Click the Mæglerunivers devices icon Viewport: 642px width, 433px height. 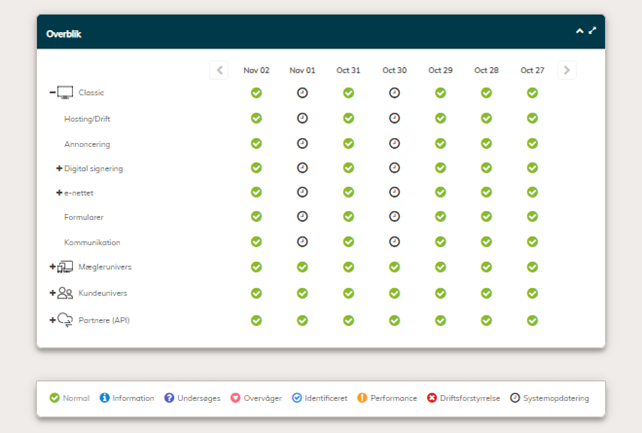[66, 267]
